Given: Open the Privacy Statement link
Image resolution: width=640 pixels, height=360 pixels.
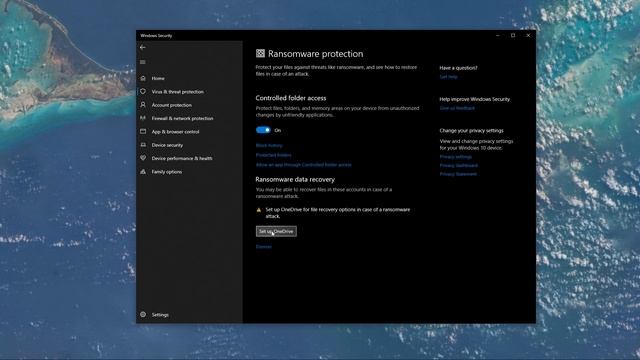Looking at the screenshot, I should click(458, 174).
